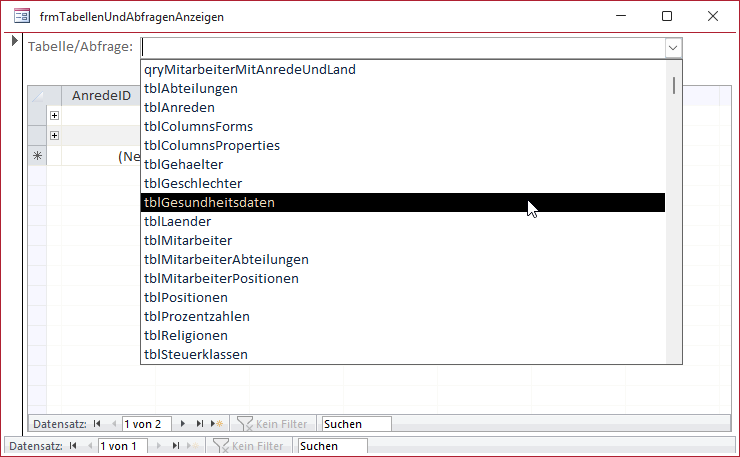Go to next record in subform navigation
This screenshot has height=457, width=740.
point(185,424)
